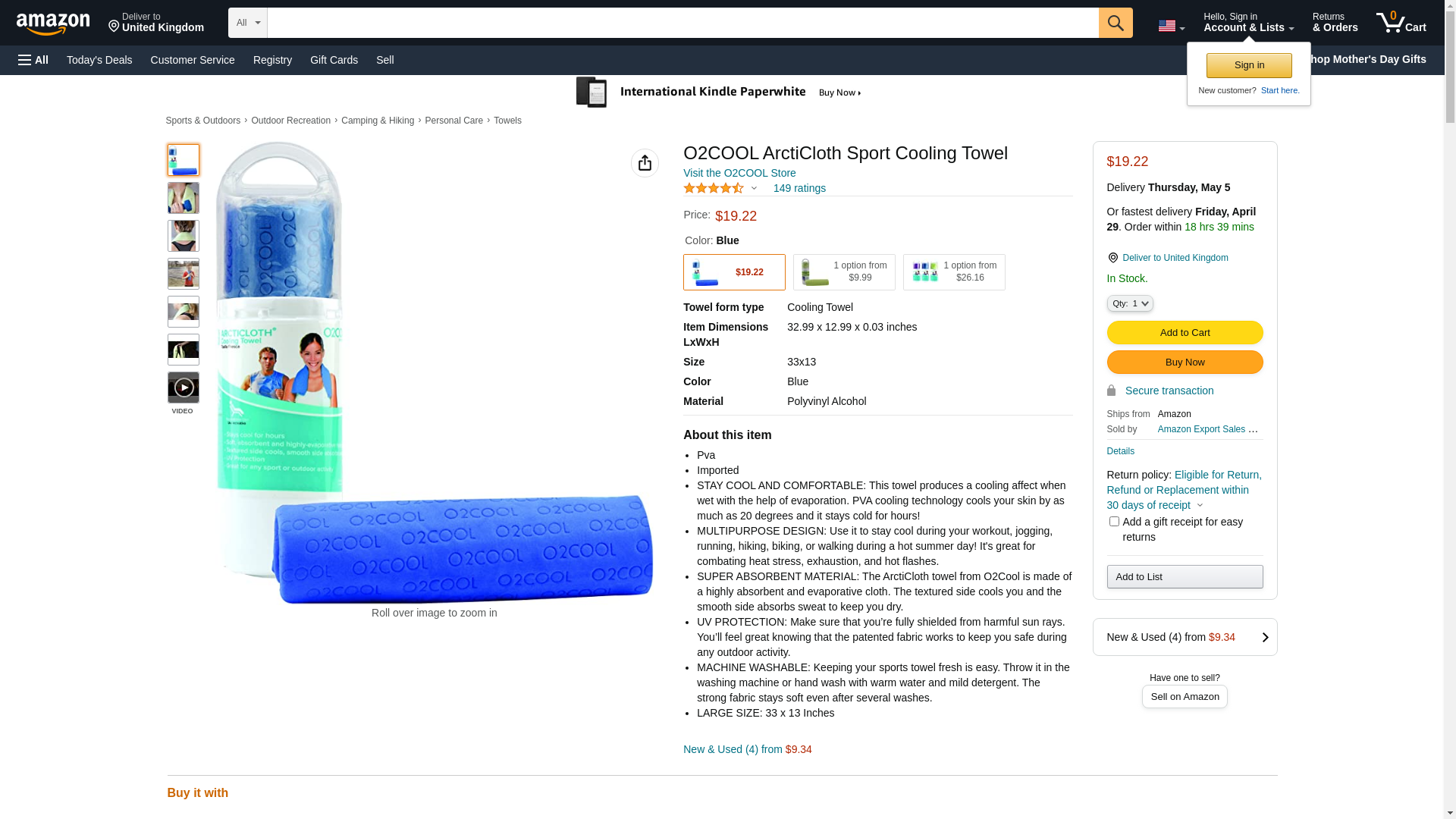Click the Add to Cart button
This screenshot has width=1456, height=819.
coord(1185,332)
